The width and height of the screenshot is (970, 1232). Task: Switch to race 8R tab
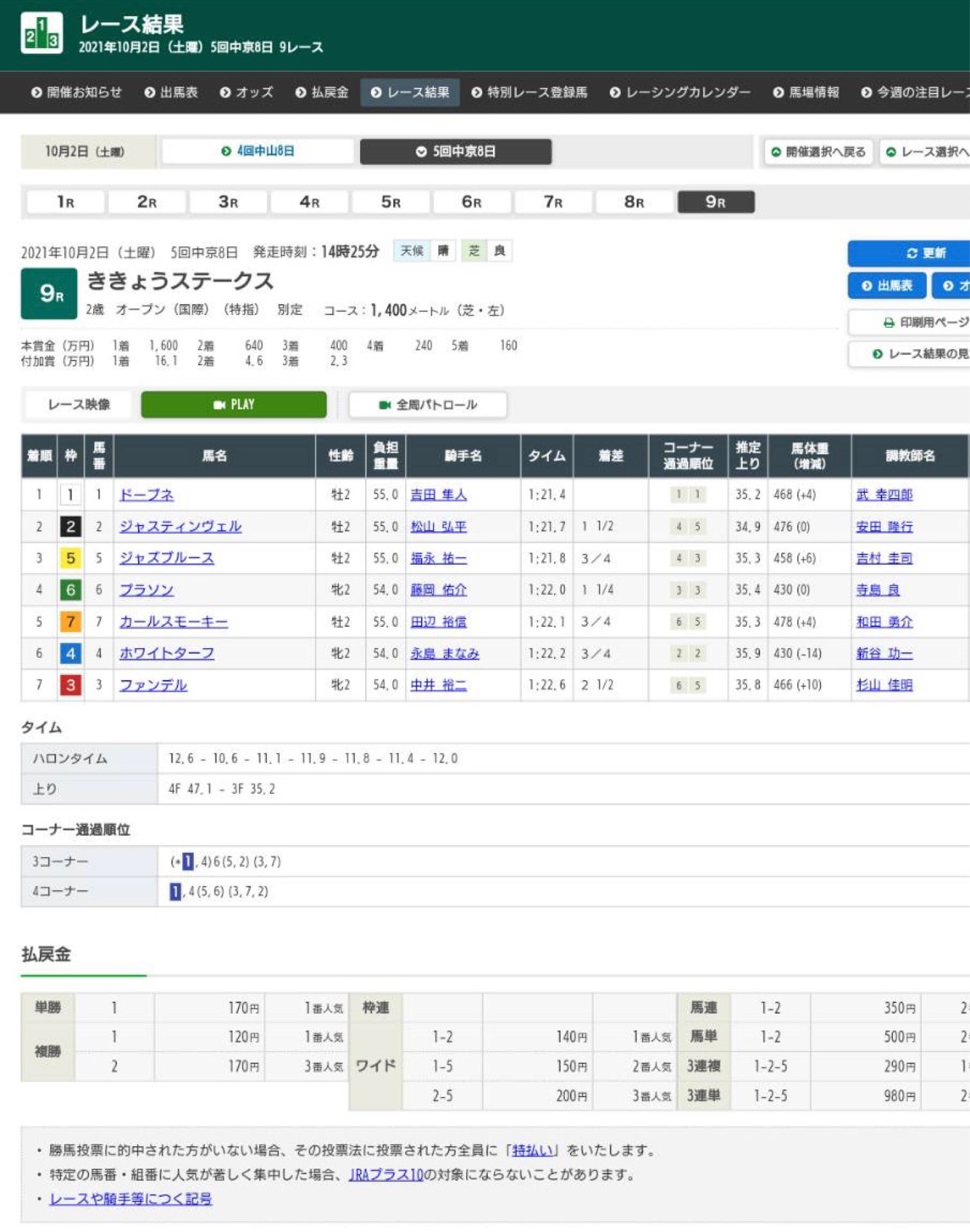[634, 202]
